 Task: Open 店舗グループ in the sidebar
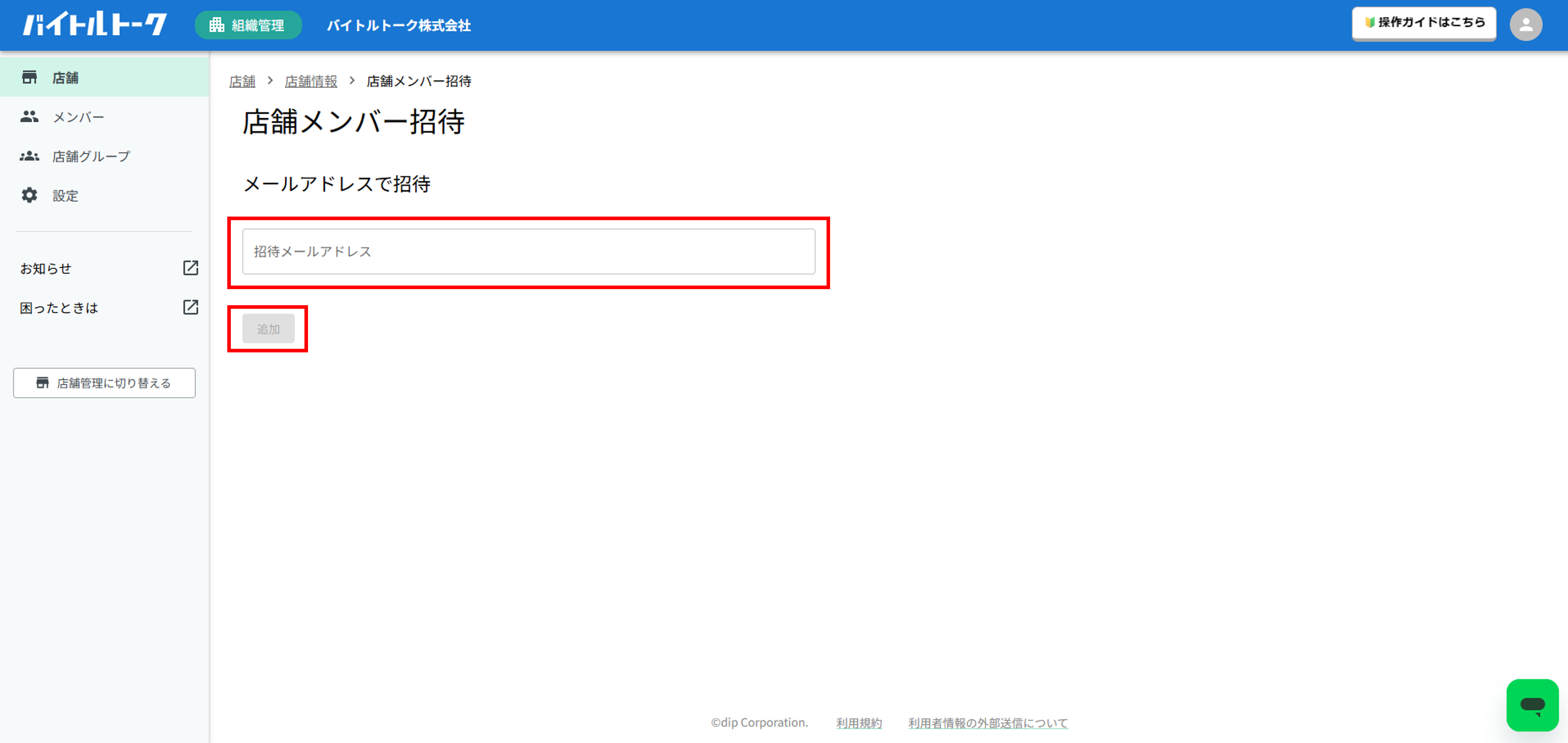click(105, 156)
